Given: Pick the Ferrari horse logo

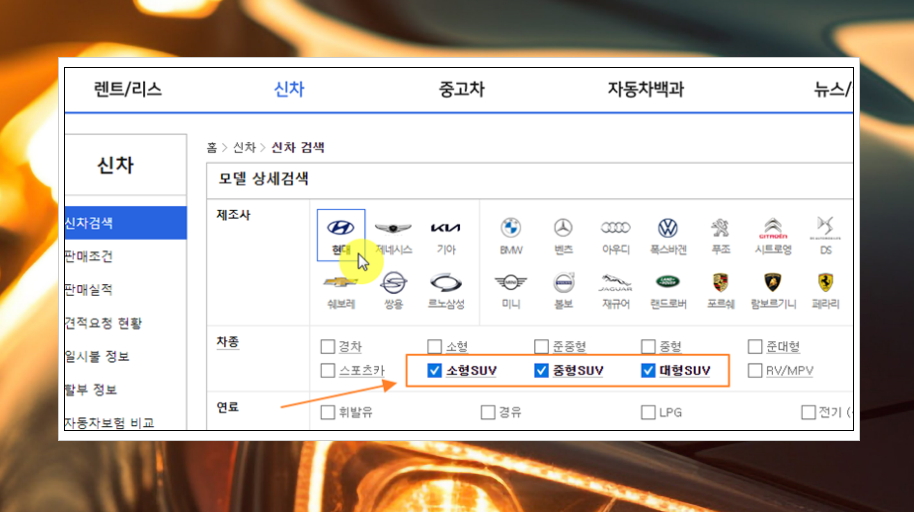Looking at the screenshot, I should tap(825, 283).
